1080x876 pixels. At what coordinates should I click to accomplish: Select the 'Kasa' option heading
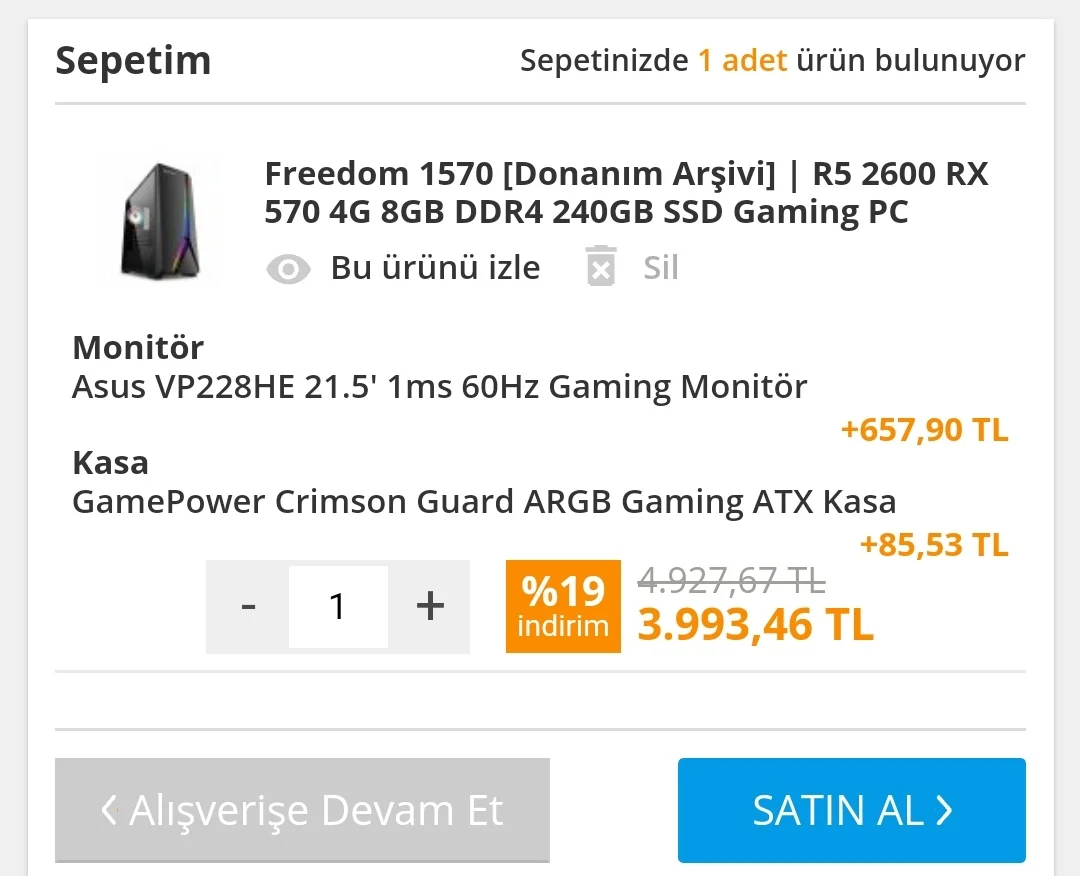pyautogui.click(x=110, y=463)
